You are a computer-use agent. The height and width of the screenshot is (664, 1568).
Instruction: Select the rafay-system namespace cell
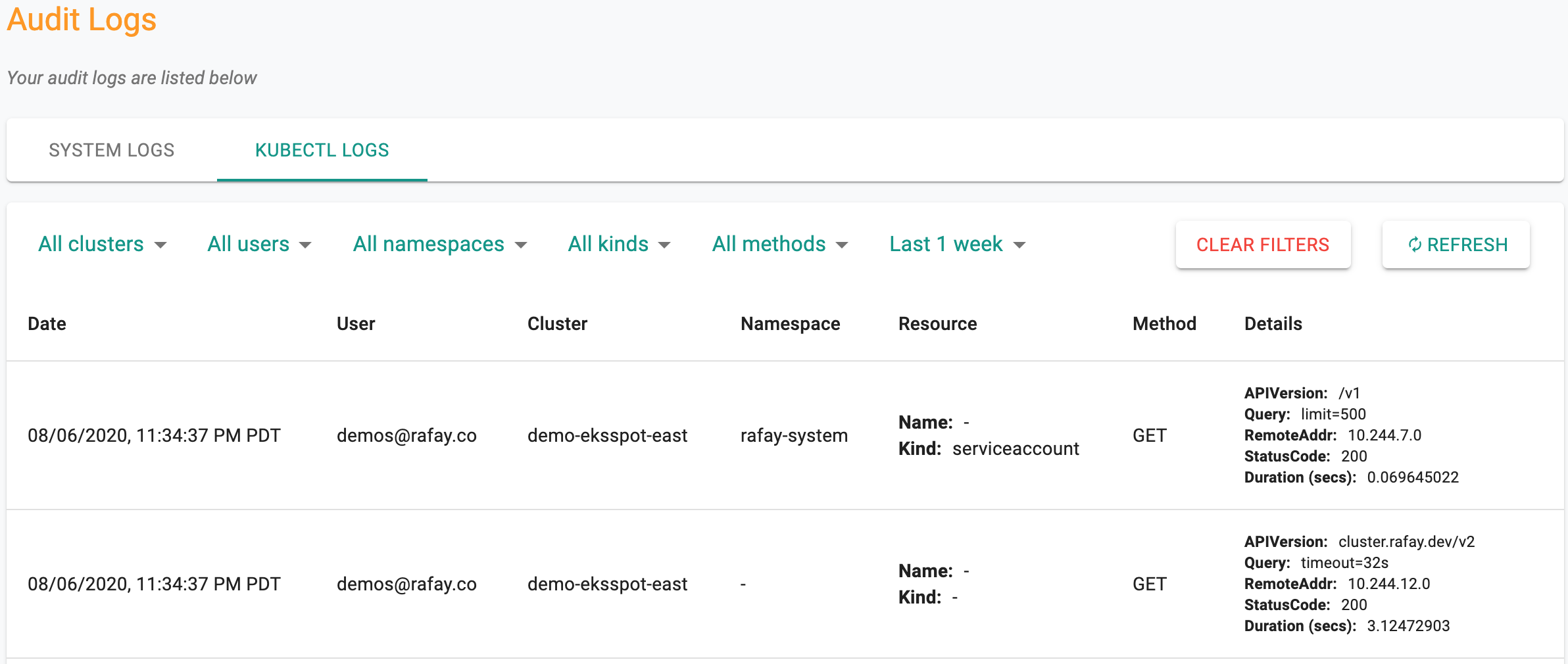(x=794, y=435)
